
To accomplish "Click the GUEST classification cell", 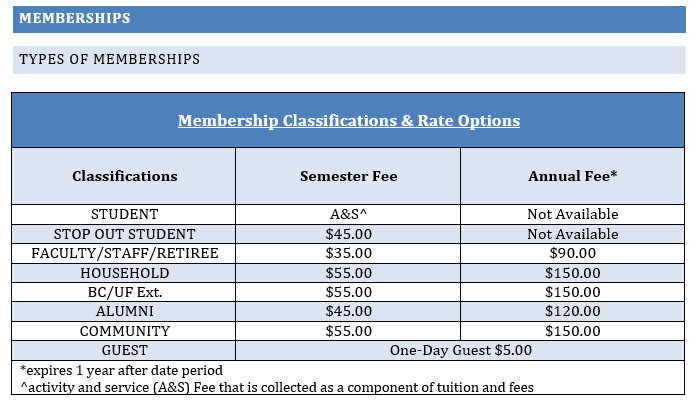I will (124, 351).
